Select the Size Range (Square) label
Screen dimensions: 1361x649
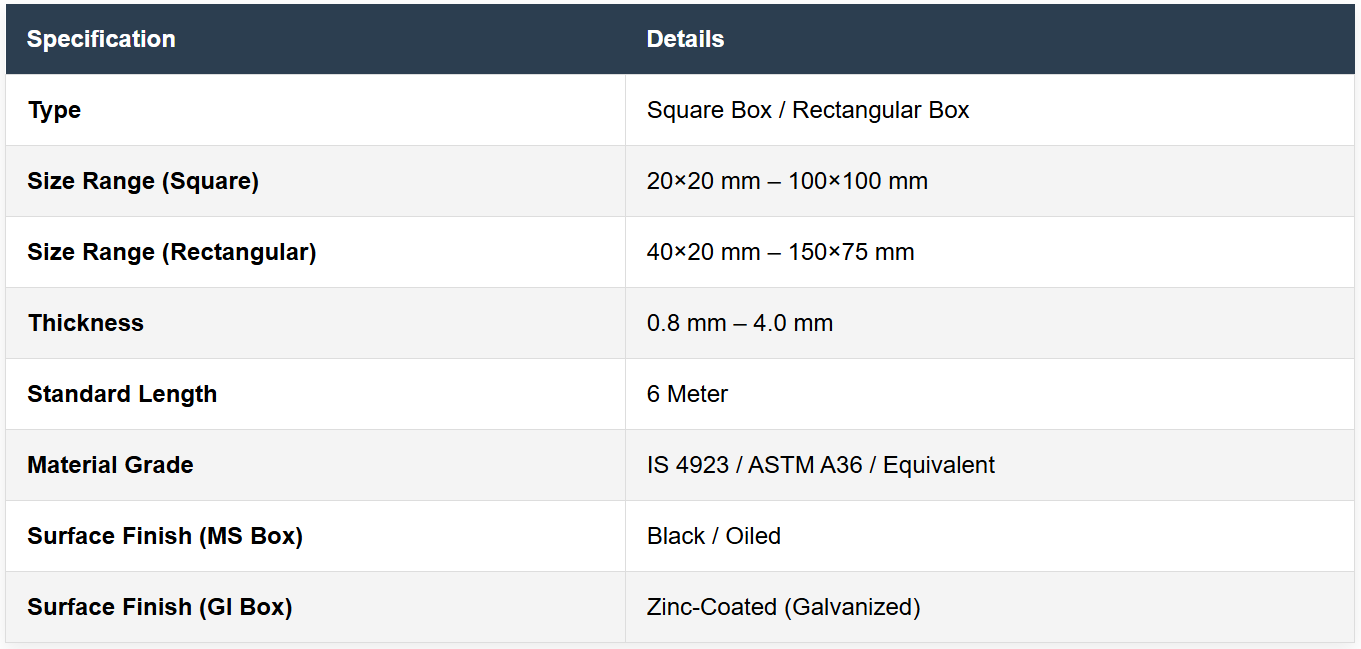143,181
